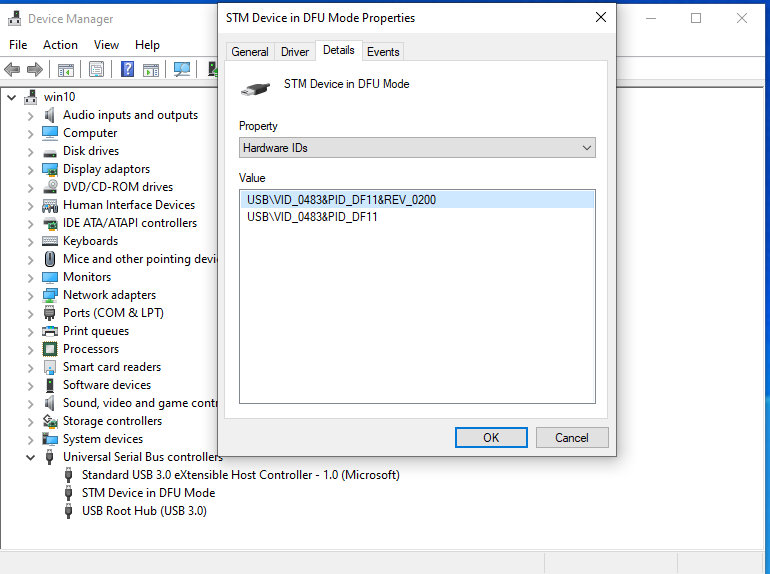Open the File menu
This screenshot has width=770, height=574.
tap(18, 45)
